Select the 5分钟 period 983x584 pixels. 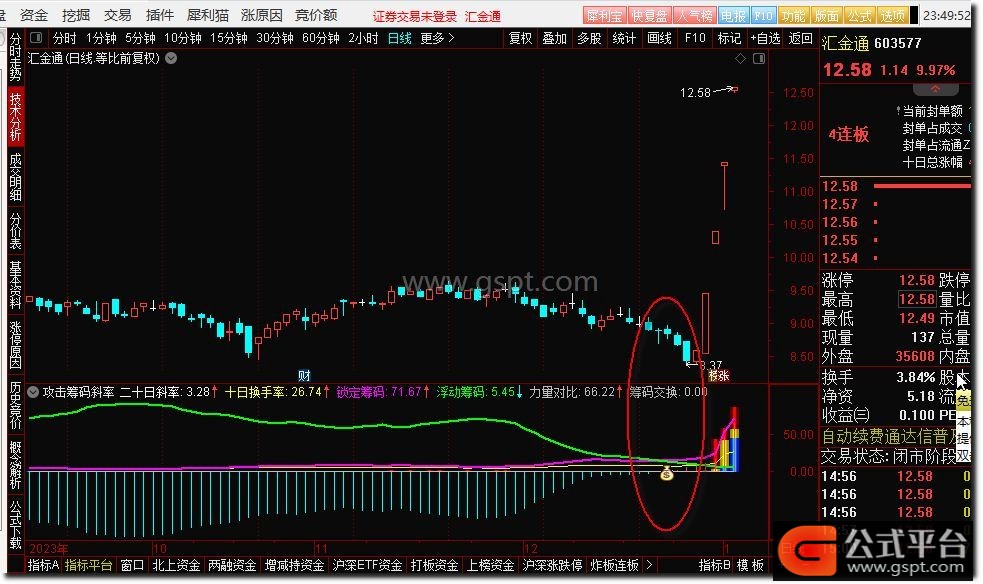(140, 38)
